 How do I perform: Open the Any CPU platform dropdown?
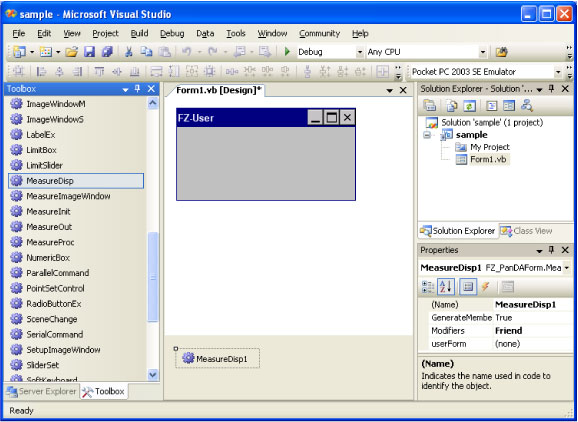(x=483, y=52)
